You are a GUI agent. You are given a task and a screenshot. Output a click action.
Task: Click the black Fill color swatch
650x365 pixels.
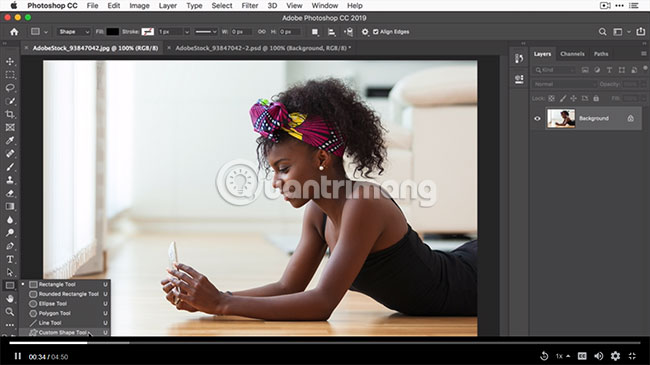point(112,32)
